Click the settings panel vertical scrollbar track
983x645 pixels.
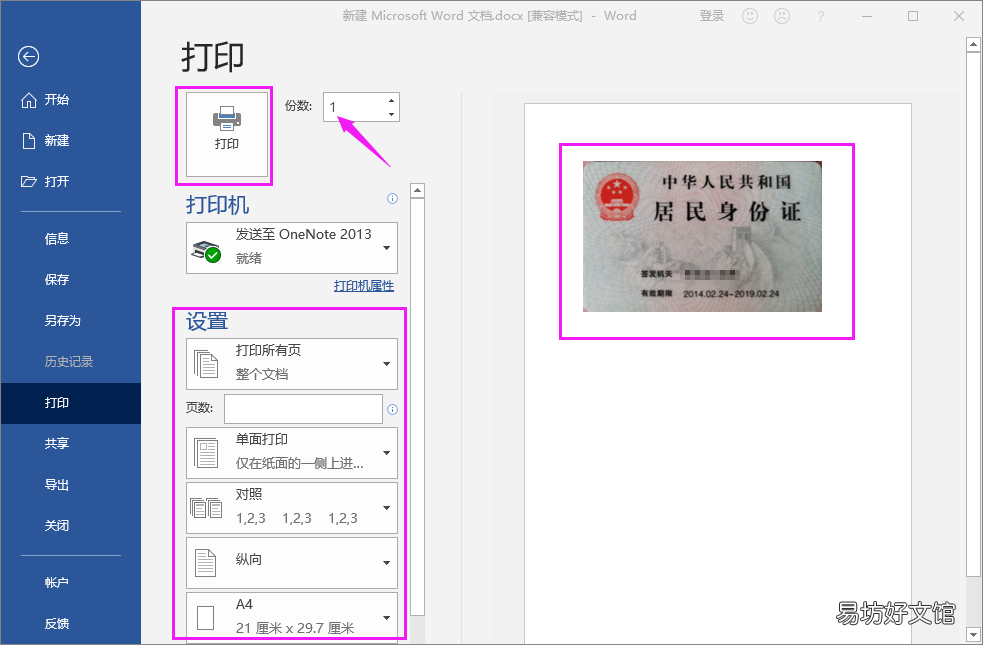(x=418, y=407)
